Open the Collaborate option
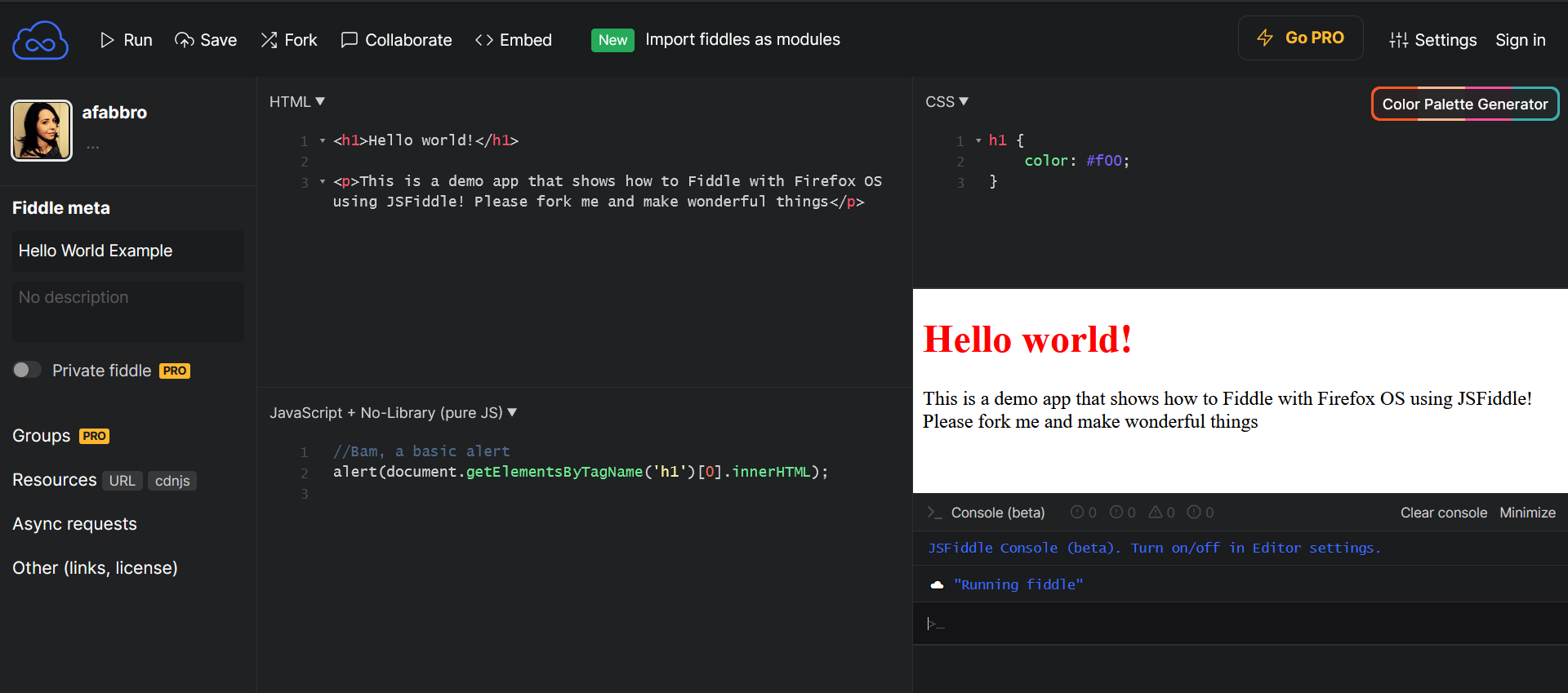Screen dimensions: 1568x693 coord(396,40)
